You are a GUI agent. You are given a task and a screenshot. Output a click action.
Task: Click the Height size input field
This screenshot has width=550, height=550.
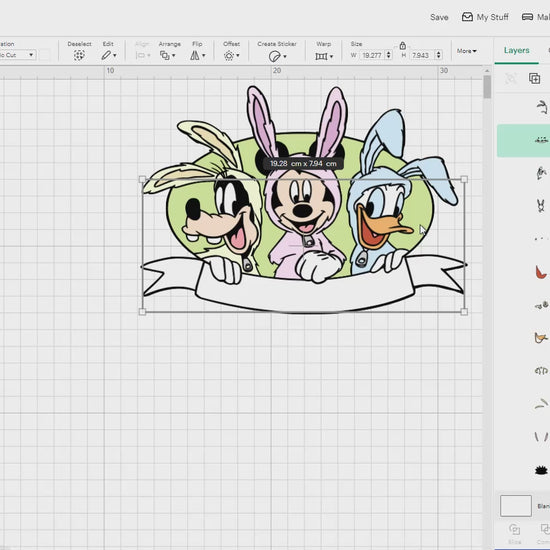click(420, 55)
